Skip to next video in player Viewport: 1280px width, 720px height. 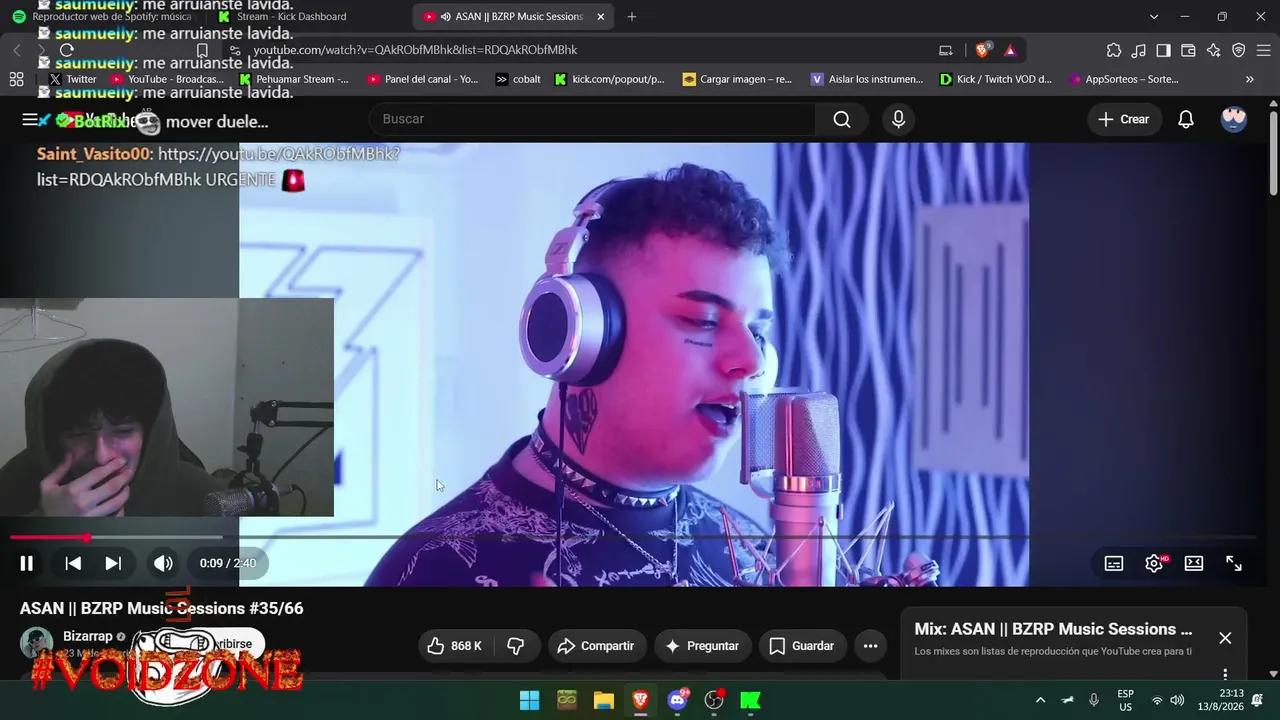coord(113,563)
